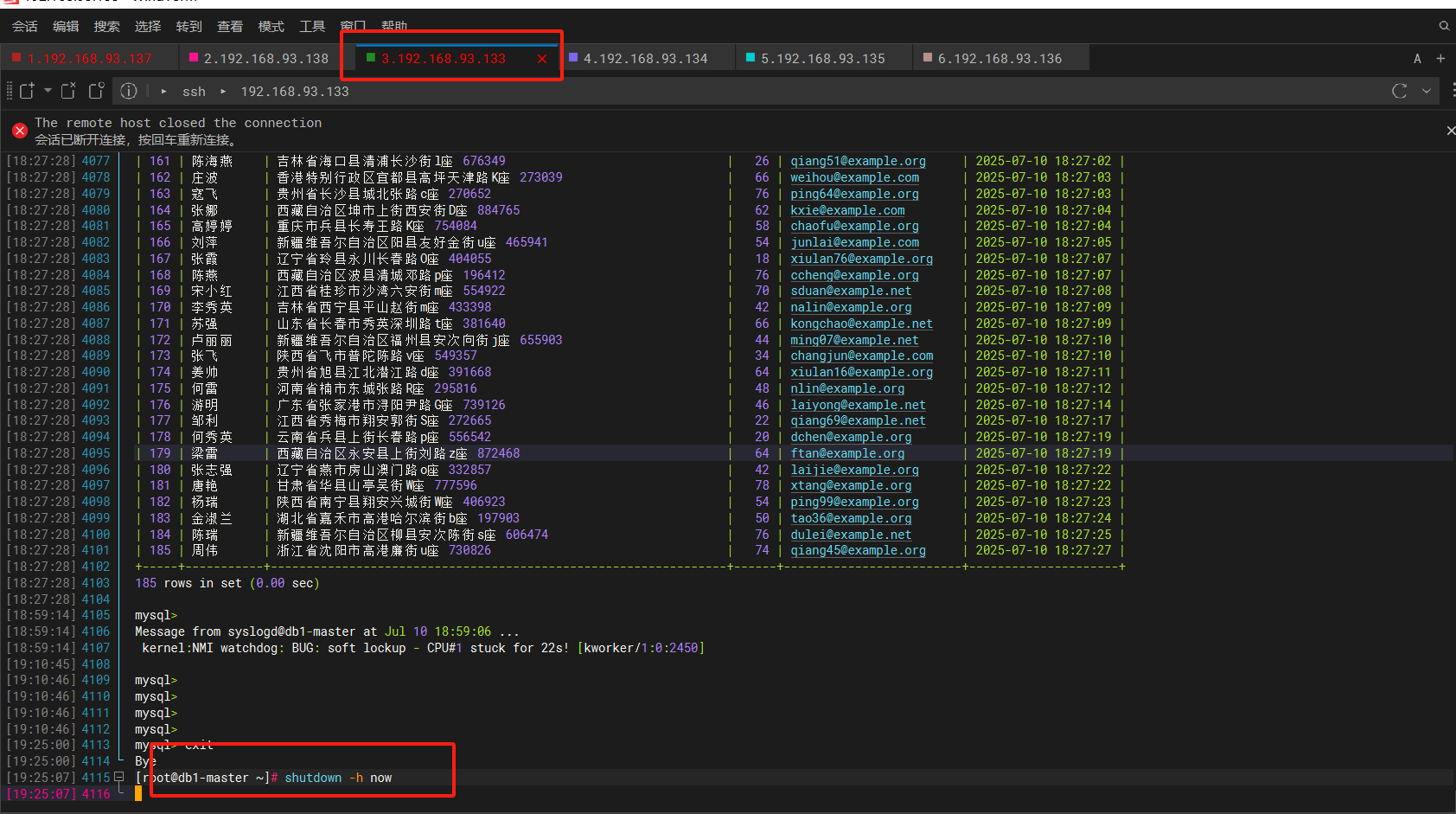Click the name 陈海燕 in row 161

[212, 161]
